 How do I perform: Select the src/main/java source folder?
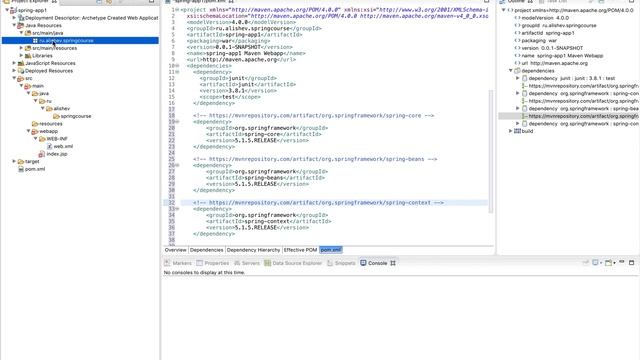pos(48,33)
